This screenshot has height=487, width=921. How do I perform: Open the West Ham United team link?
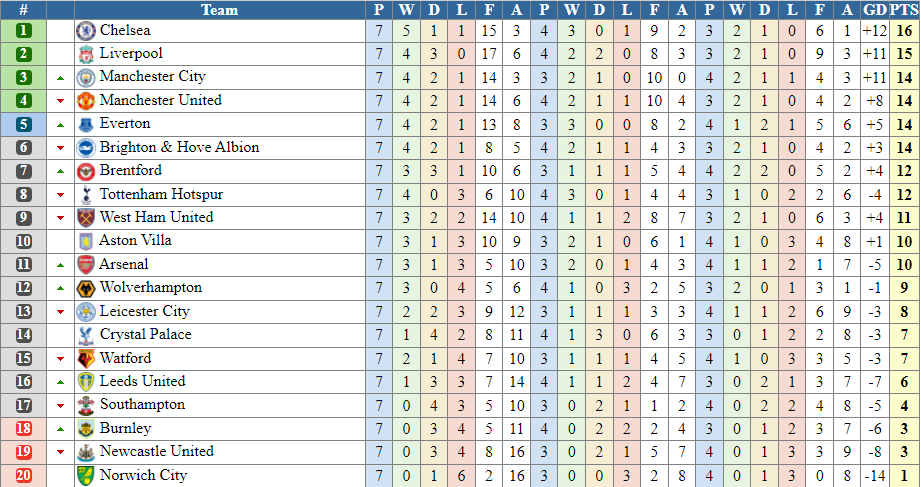pyautogui.click(x=156, y=217)
